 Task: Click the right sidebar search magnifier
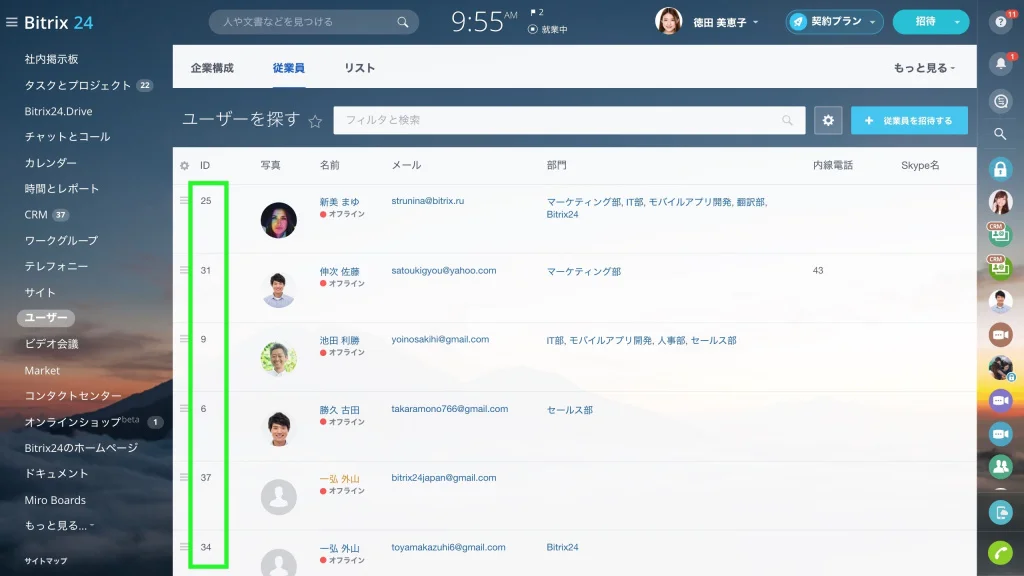pos(1000,134)
